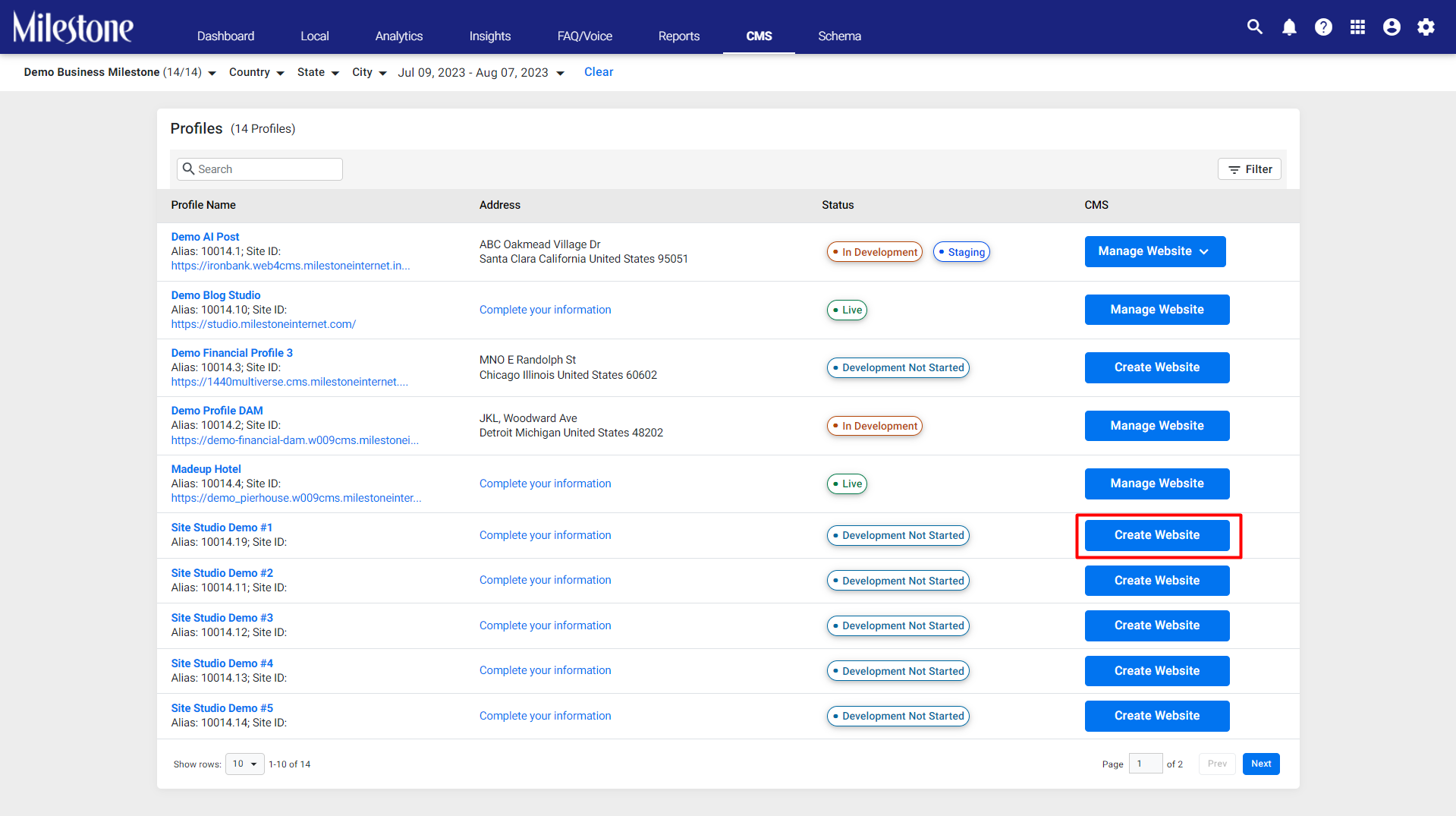Expand the City filter dropdown

tap(370, 72)
